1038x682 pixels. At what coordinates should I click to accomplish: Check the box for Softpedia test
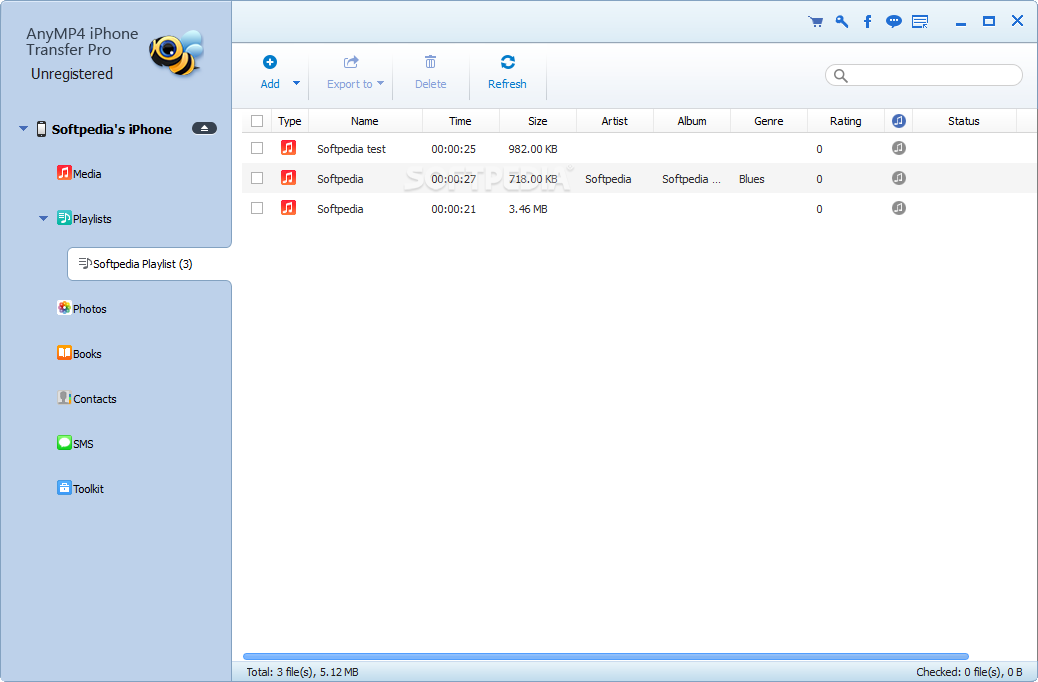pyautogui.click(x=257, y=148)
